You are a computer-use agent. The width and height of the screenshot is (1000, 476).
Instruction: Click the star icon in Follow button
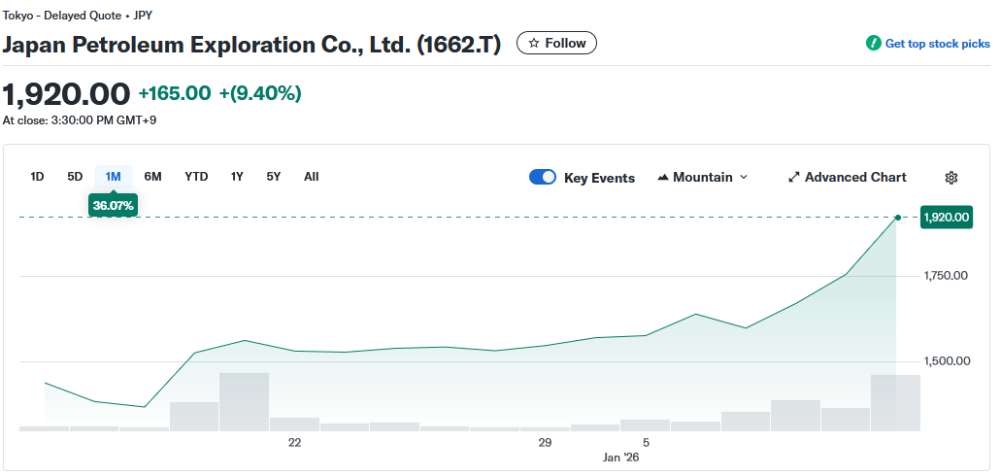click(x=534, y=43)
